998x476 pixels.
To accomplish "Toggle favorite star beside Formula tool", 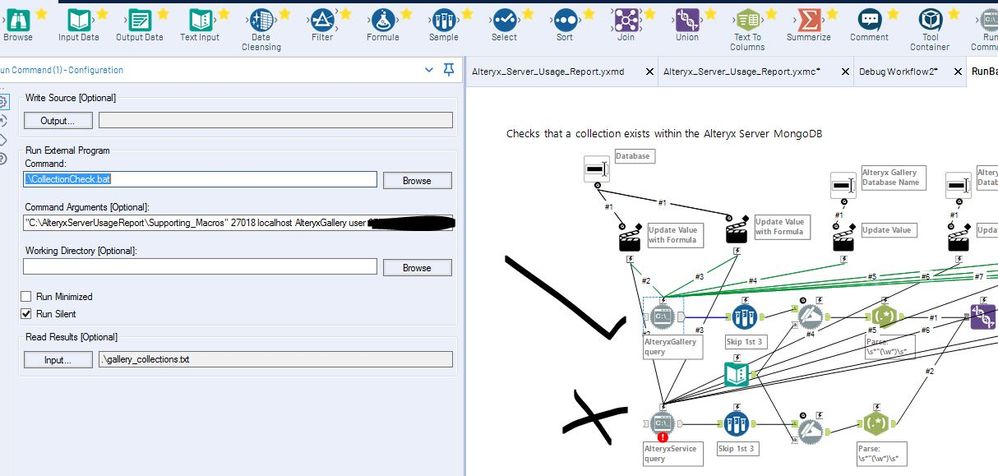I will (406, 13).
